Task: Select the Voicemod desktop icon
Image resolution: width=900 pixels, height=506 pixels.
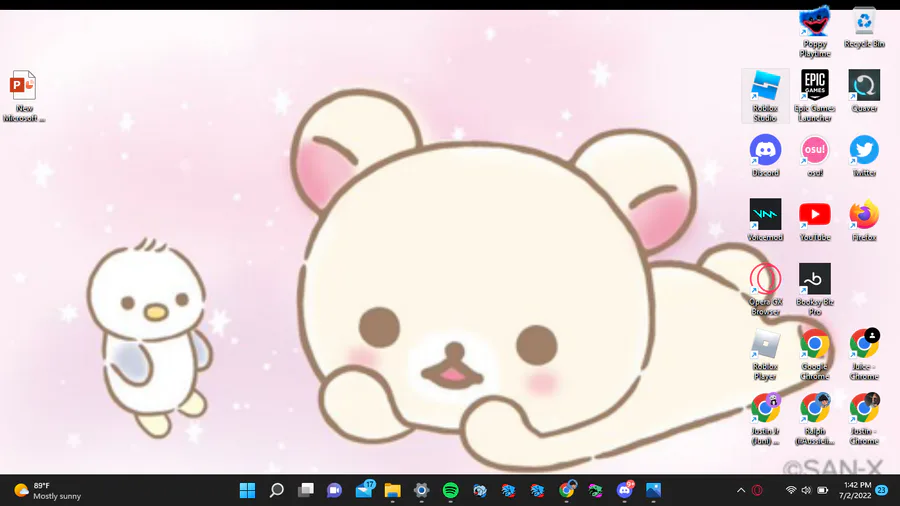Action: [x=765, y=220]
